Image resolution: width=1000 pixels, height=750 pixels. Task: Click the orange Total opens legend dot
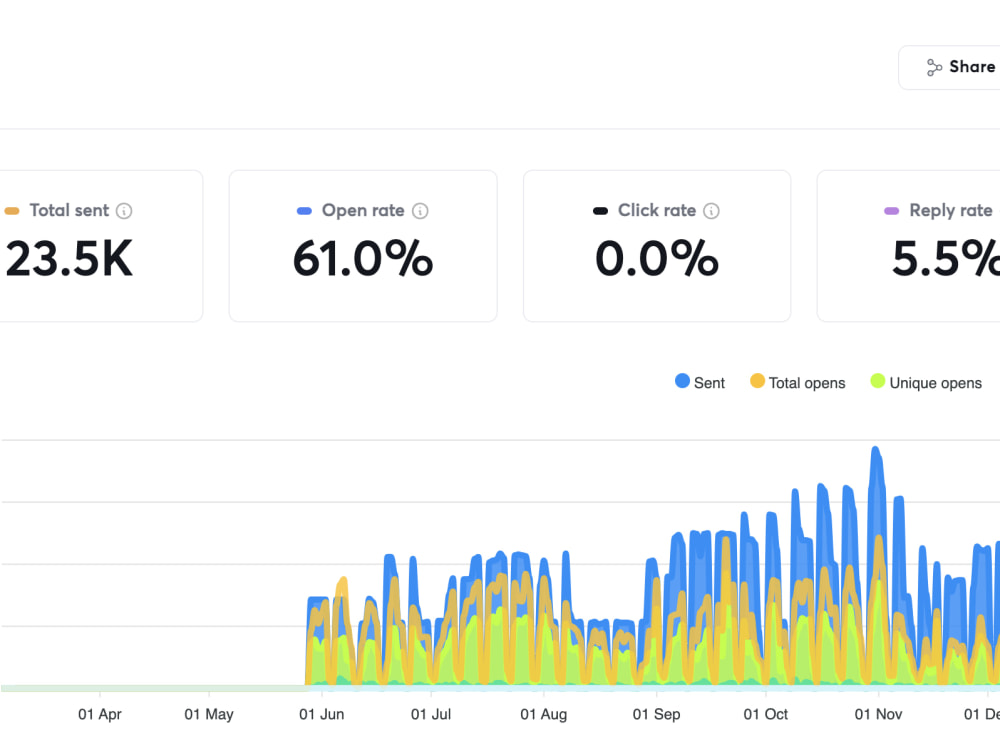click(758, 381)
